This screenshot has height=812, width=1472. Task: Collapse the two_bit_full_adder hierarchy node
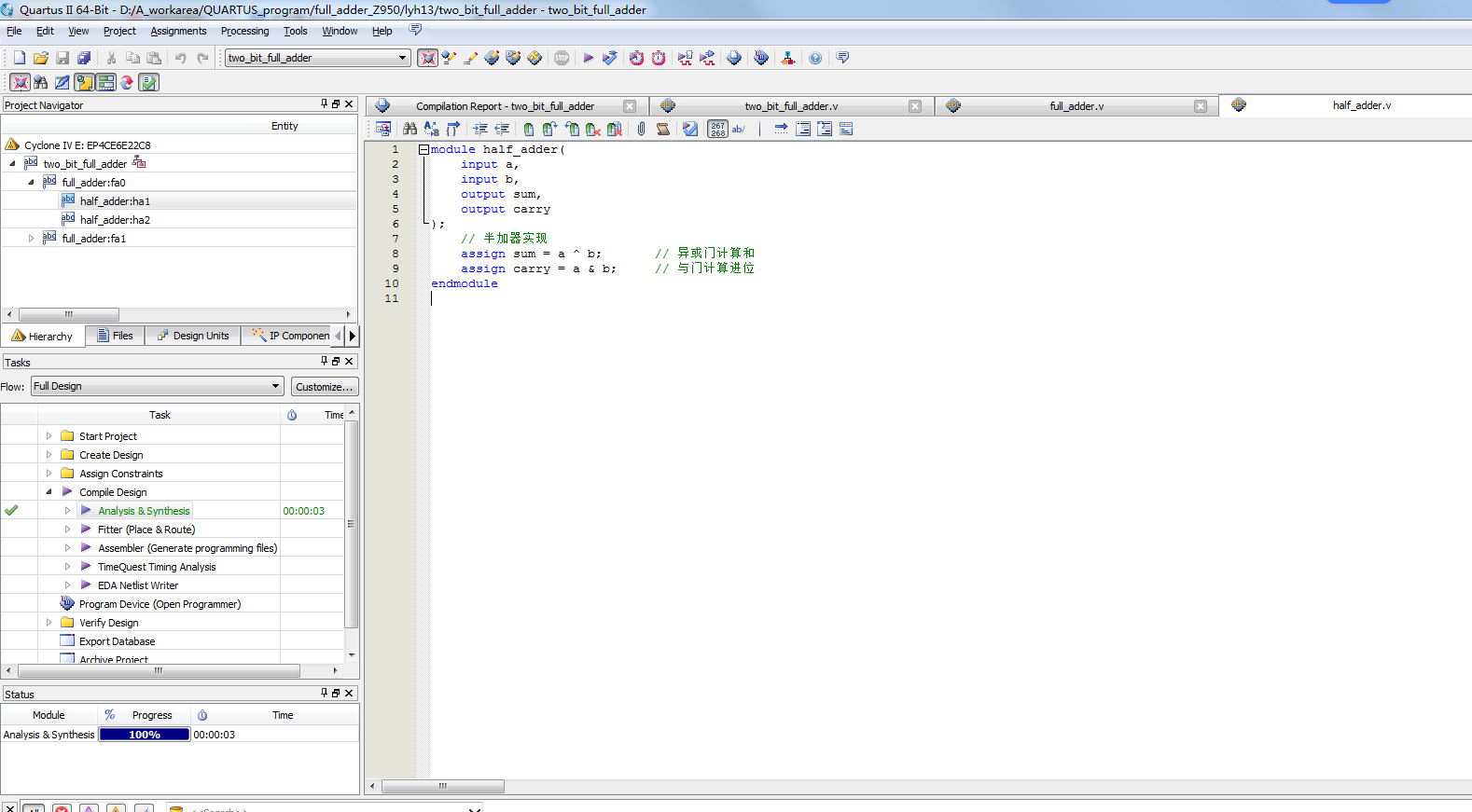[12, 163]
